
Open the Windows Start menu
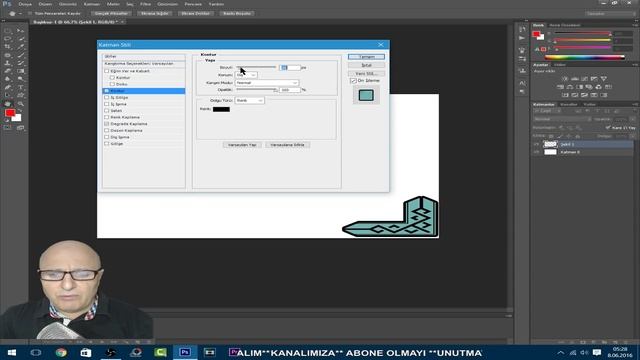[x=11, y=352]
